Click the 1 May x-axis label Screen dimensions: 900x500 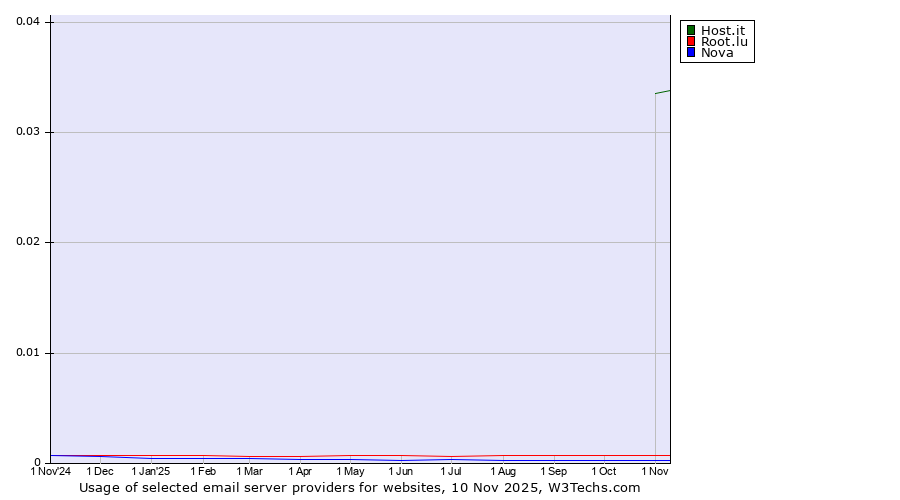pos(350,471)
